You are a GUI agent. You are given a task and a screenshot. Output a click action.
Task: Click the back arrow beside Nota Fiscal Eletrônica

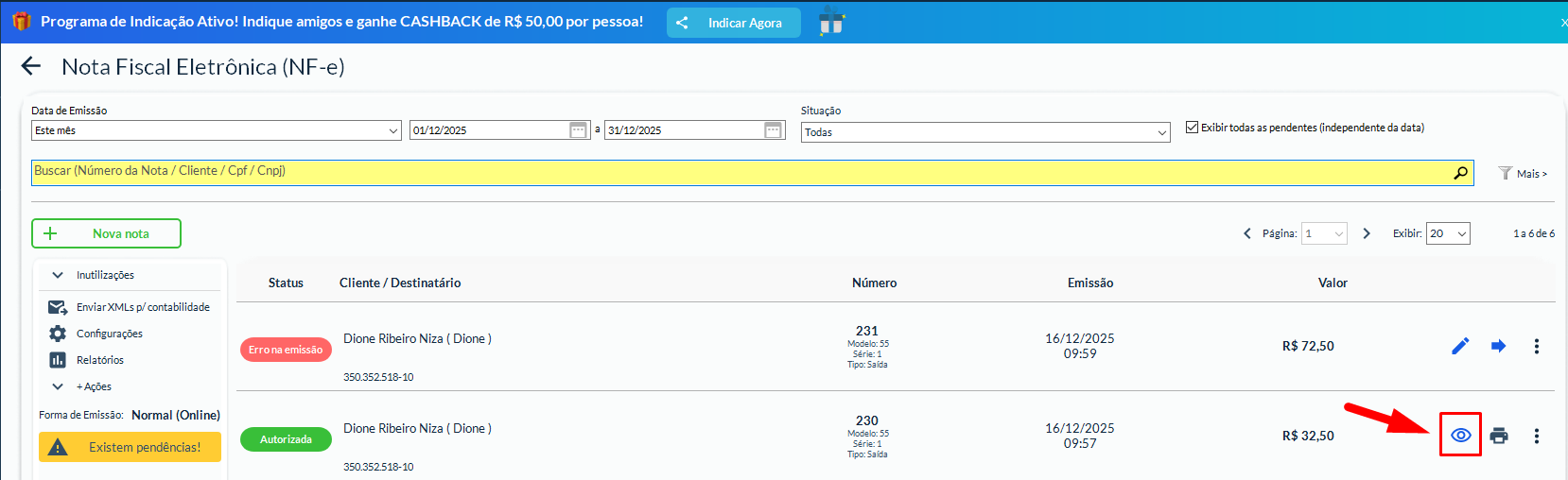(31, 66)
